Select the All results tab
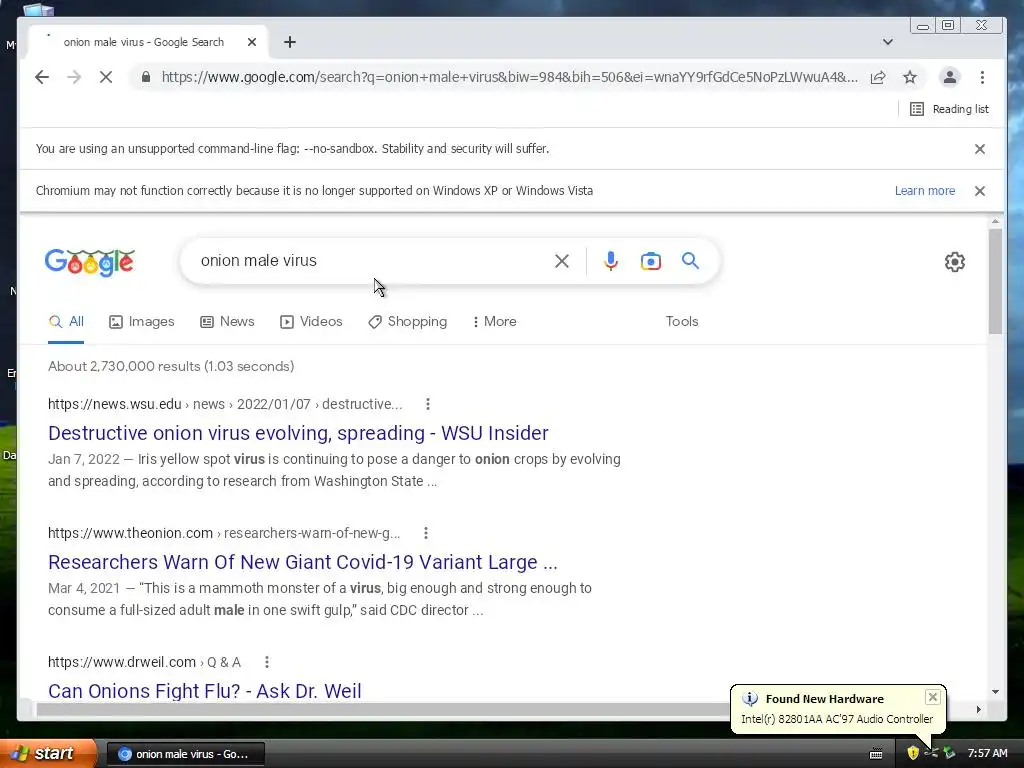Viewport: 1024px width, 768px height. coord(66,321)
